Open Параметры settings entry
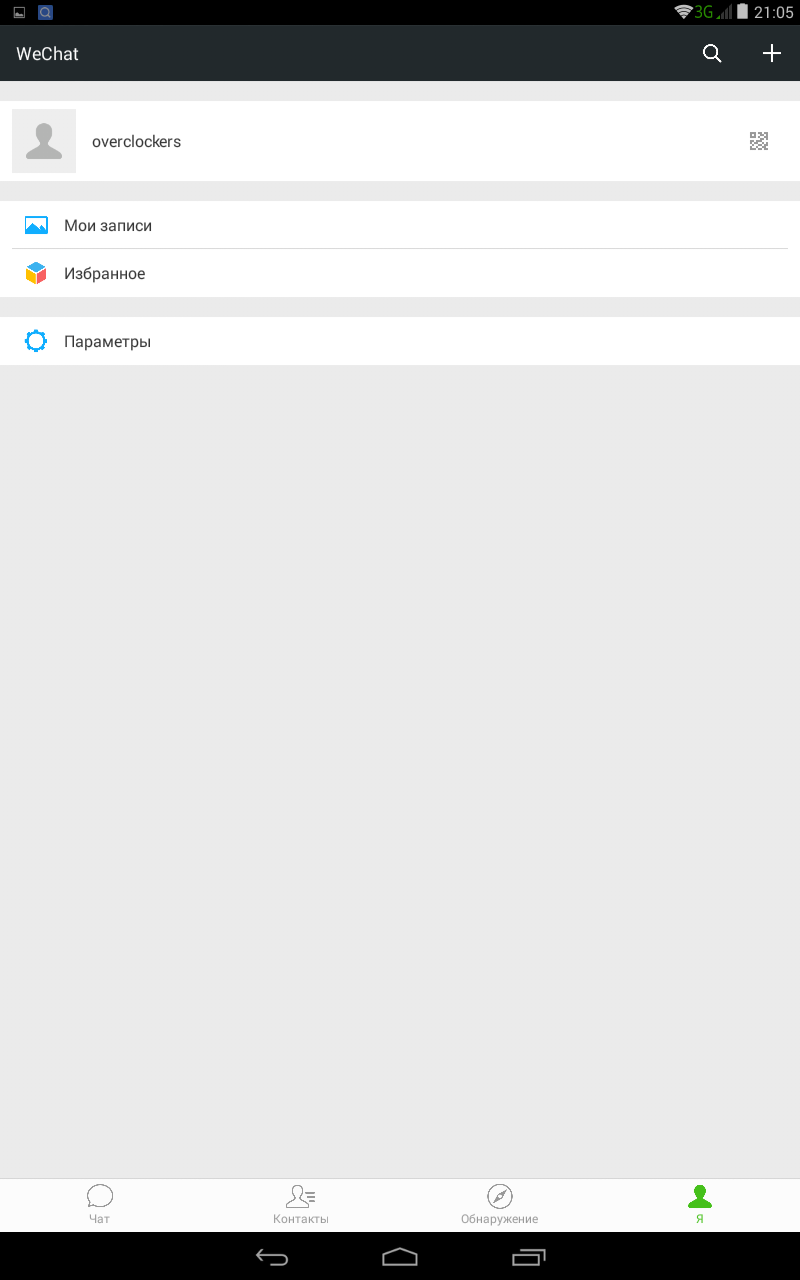Viewport: 800px width, 1280px height. 400,341
